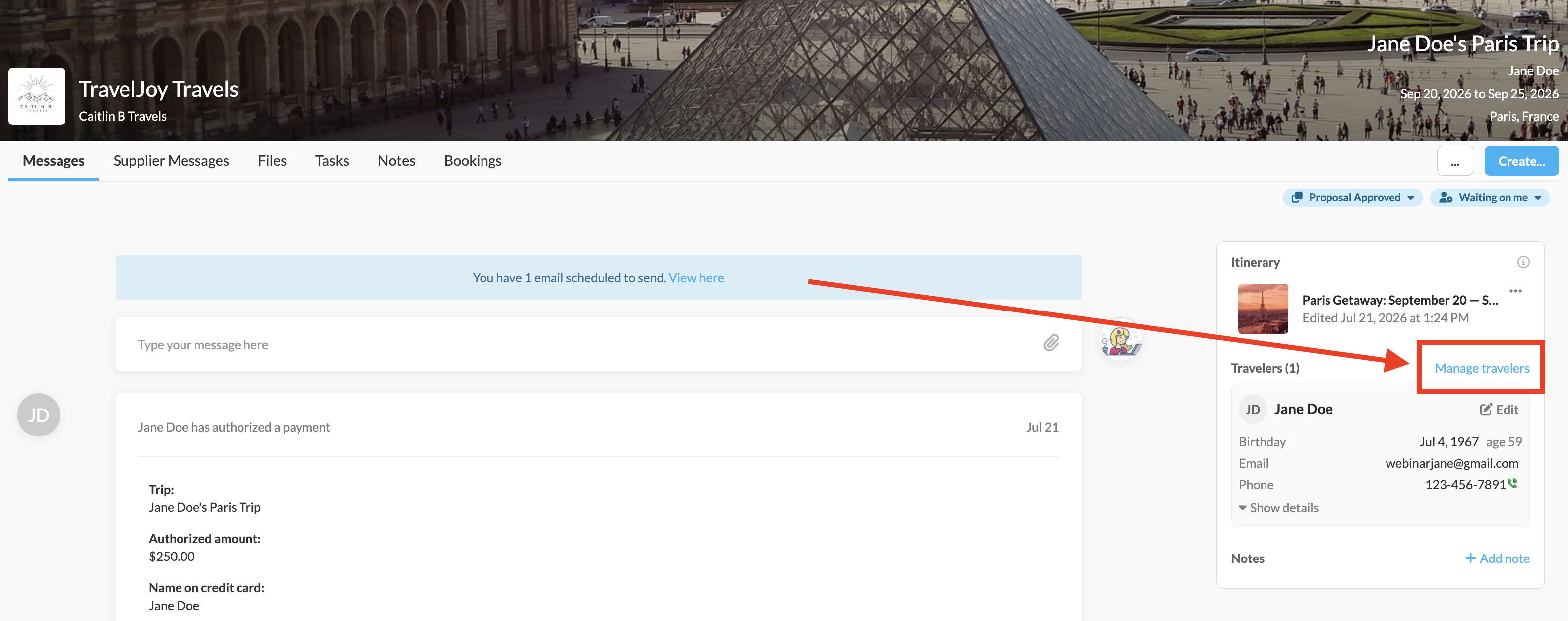Click the Paris, France destination text
Screen dimensions: 1568x621
click(x=1523, y=116)
